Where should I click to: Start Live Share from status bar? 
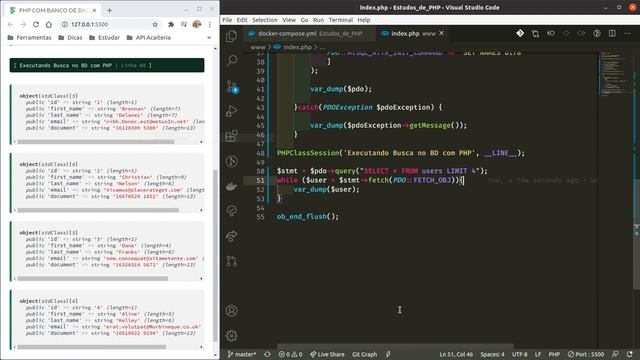[327, 354]
